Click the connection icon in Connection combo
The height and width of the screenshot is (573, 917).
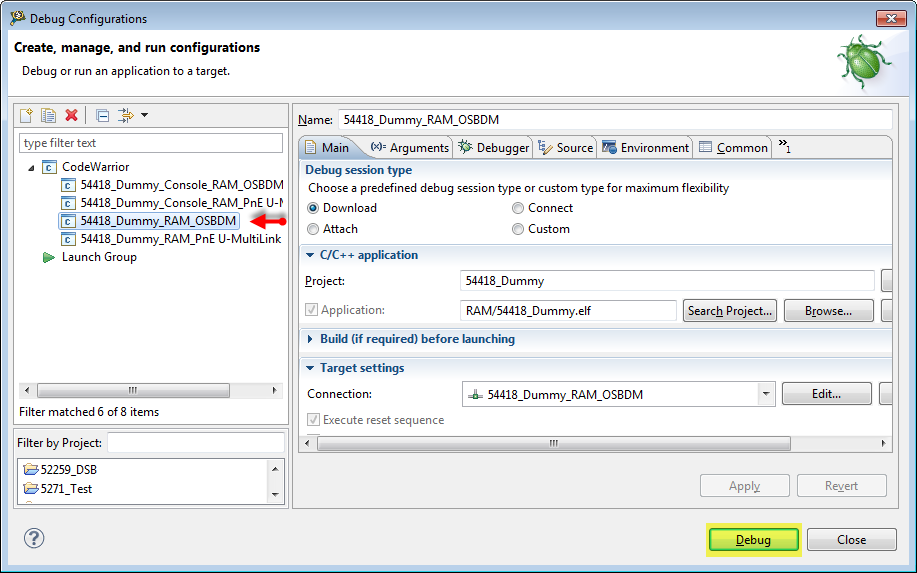pyautogui.click(x=475, y=395)
